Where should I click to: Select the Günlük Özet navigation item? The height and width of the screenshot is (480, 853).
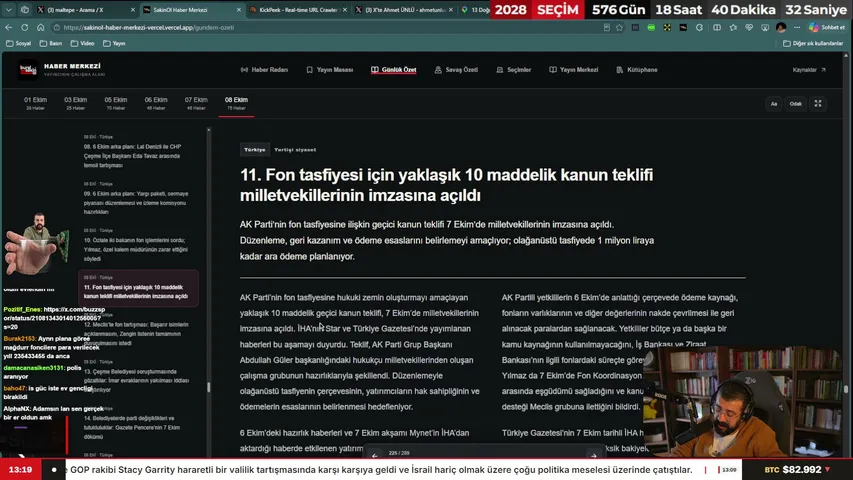[394, 70]
